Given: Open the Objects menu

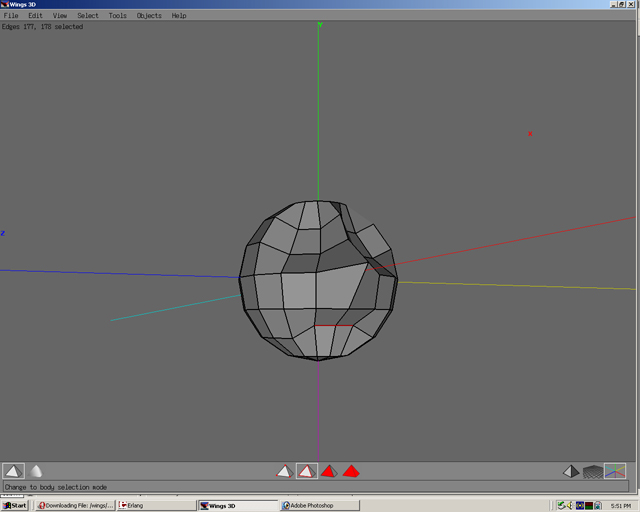Looking at the screenshot, I should click(149, 16).
